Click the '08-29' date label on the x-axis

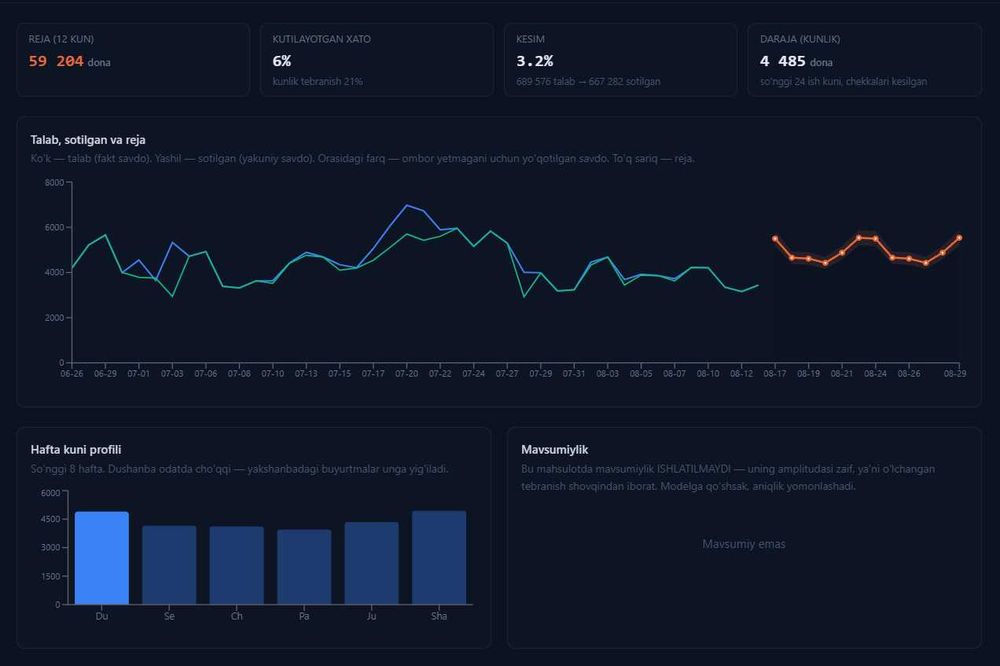(955, 374)
